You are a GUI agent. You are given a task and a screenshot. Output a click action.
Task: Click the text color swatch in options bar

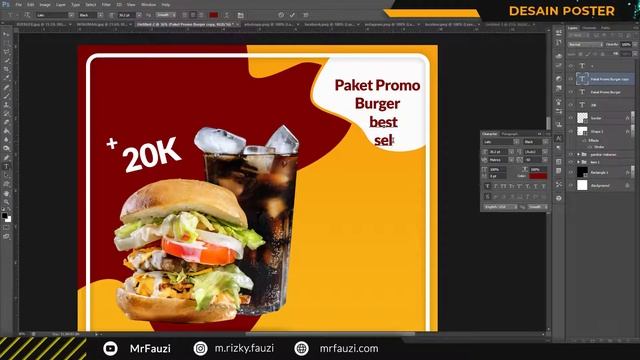(x=213, y=15)
